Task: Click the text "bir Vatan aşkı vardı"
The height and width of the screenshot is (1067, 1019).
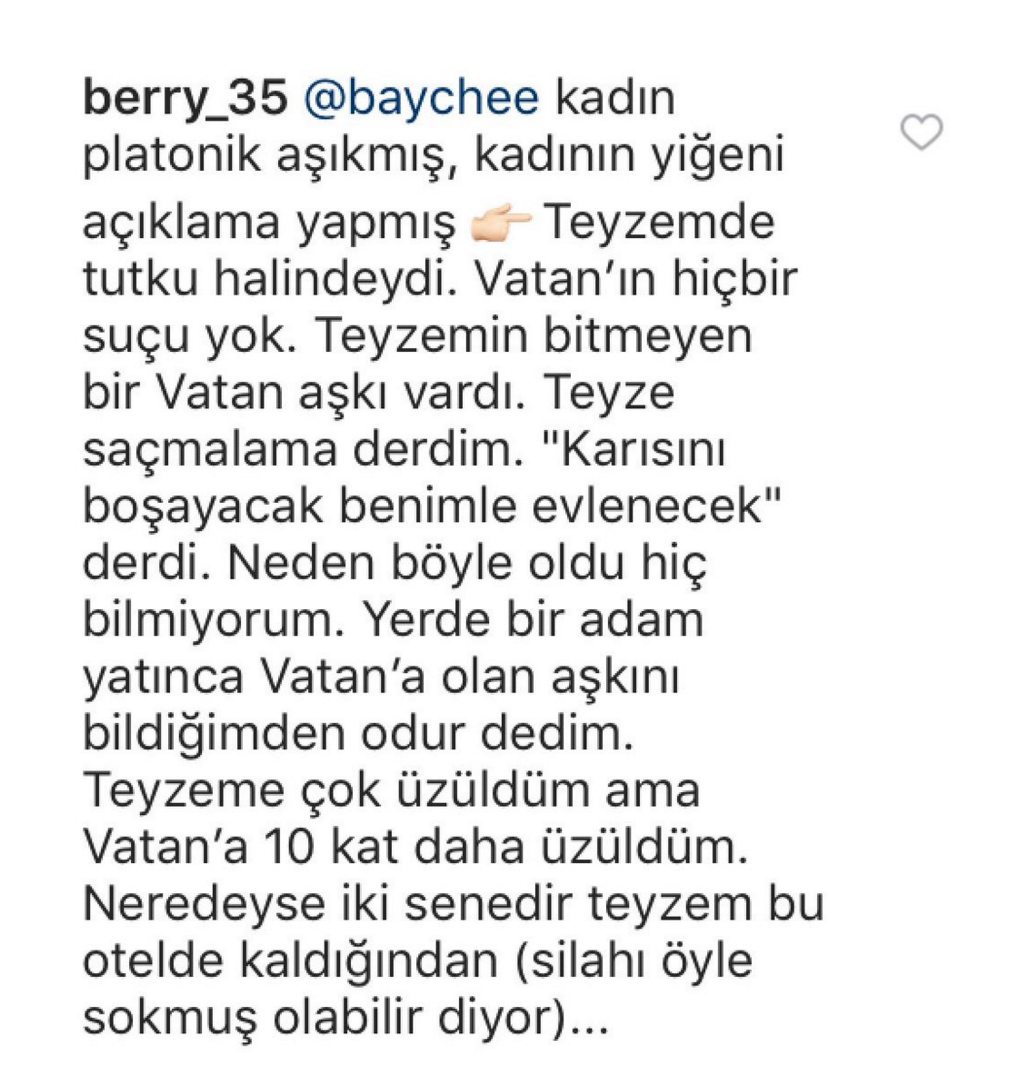Action: (304, 393)
